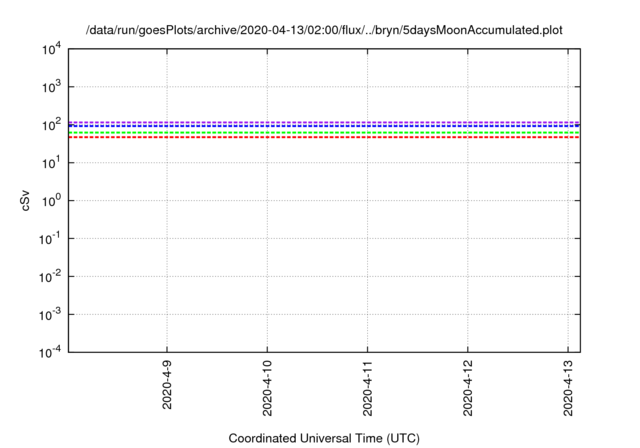Click the 2020-4-11 date tick label
640x448 pixels.
[367, 388]
